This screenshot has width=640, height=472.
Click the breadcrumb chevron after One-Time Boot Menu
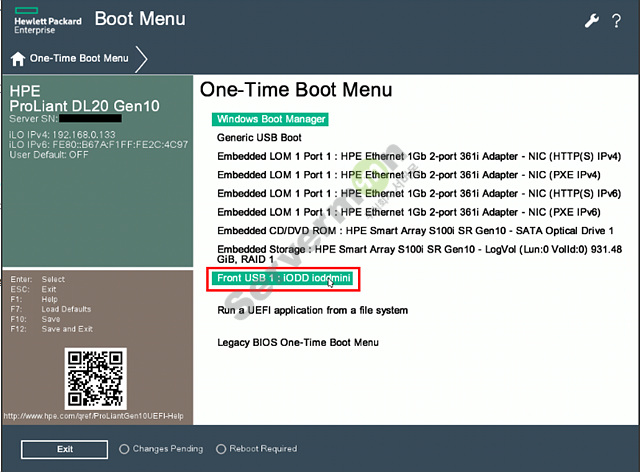(141, 59)
